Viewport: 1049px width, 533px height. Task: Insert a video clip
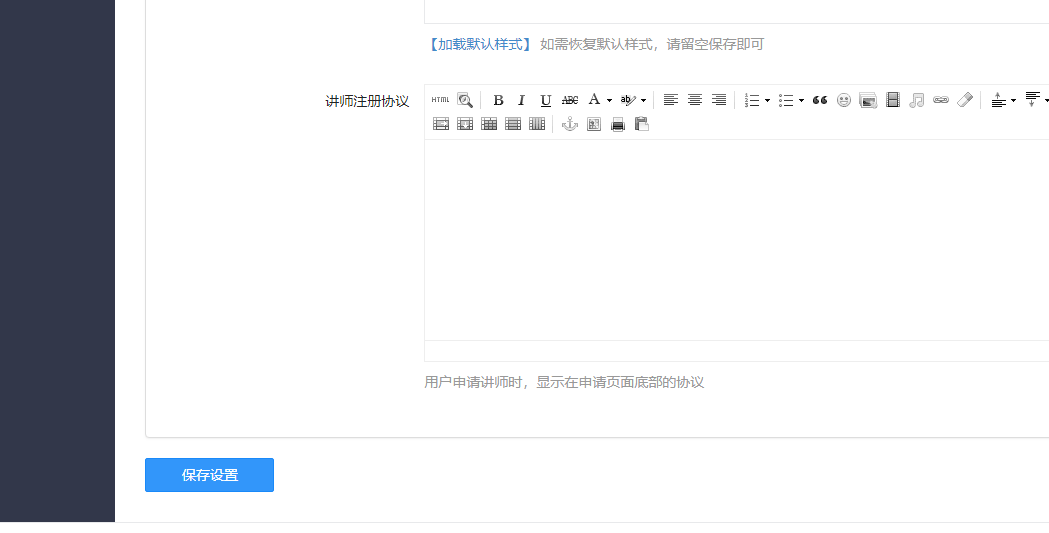(x=892, y=100)
